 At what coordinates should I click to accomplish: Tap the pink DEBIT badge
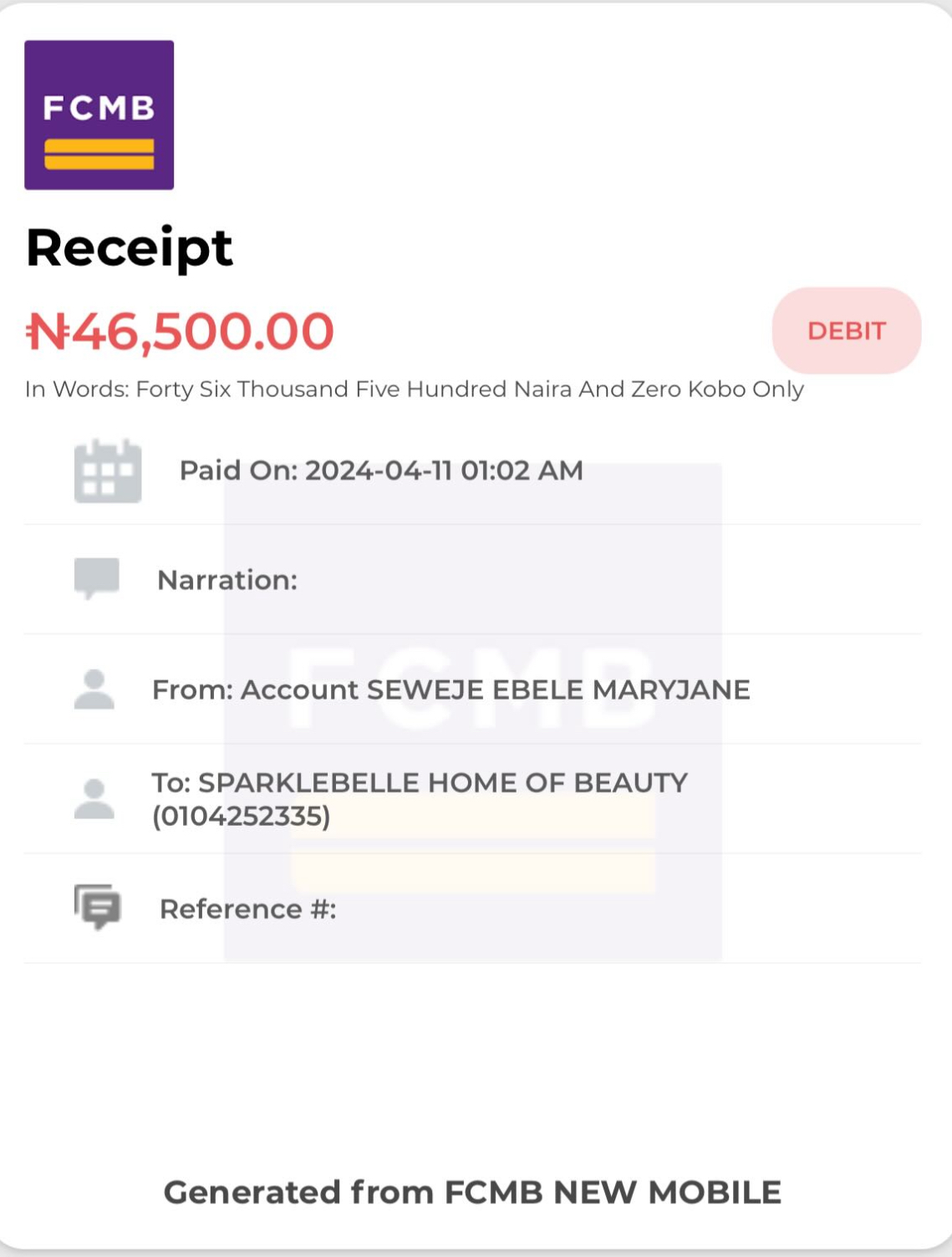[x=846, y=331]
